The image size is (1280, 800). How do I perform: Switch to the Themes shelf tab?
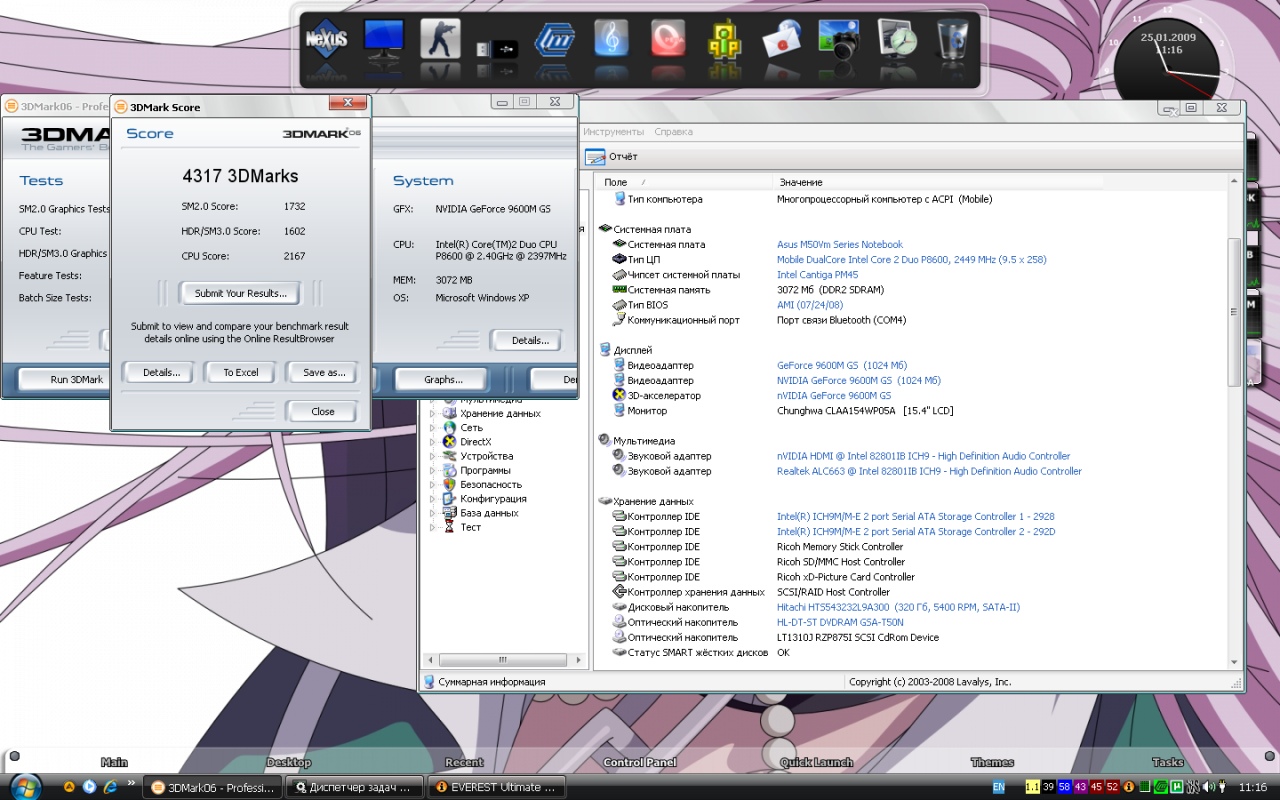click(x=992, y=762)
